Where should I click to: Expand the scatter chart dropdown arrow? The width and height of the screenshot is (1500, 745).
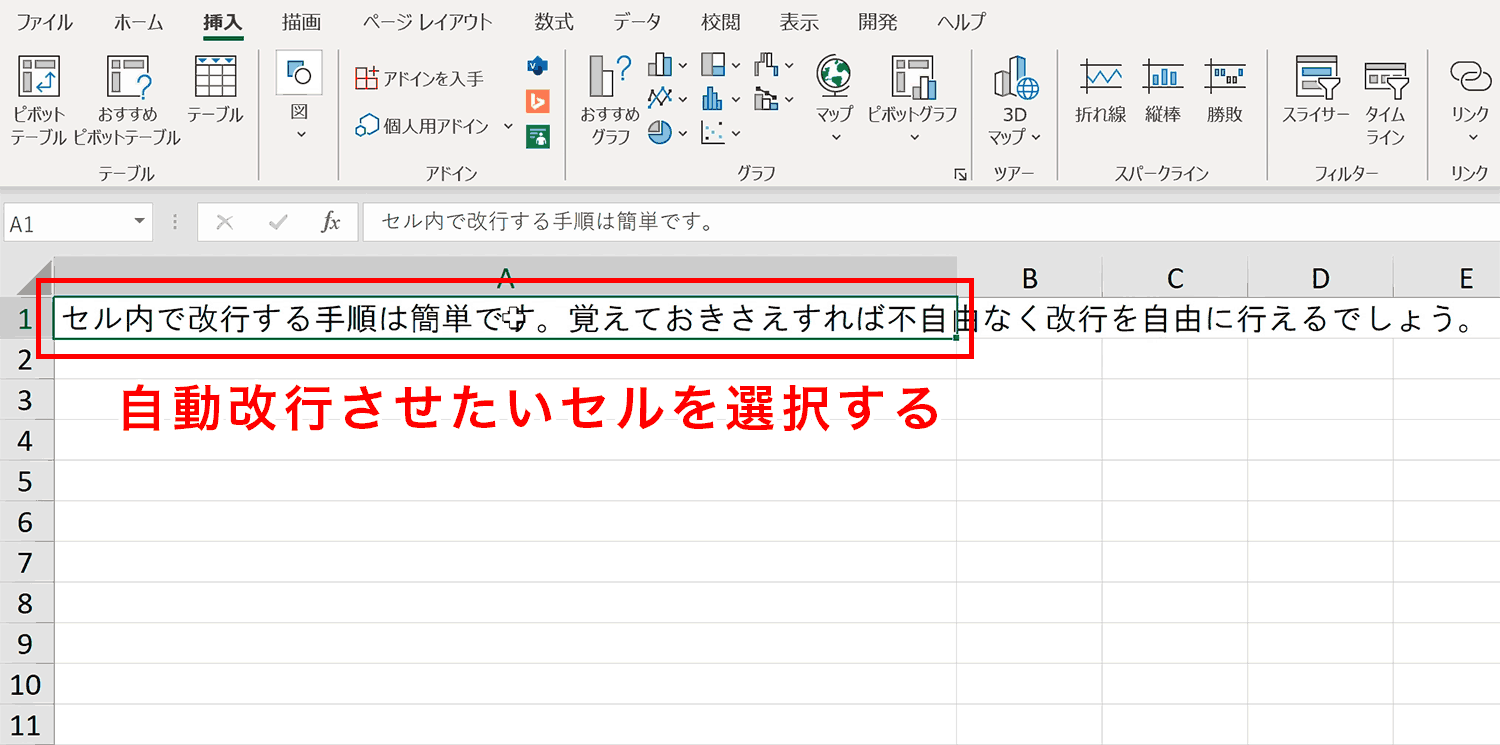pyautogui.click(x=736, y=133)
